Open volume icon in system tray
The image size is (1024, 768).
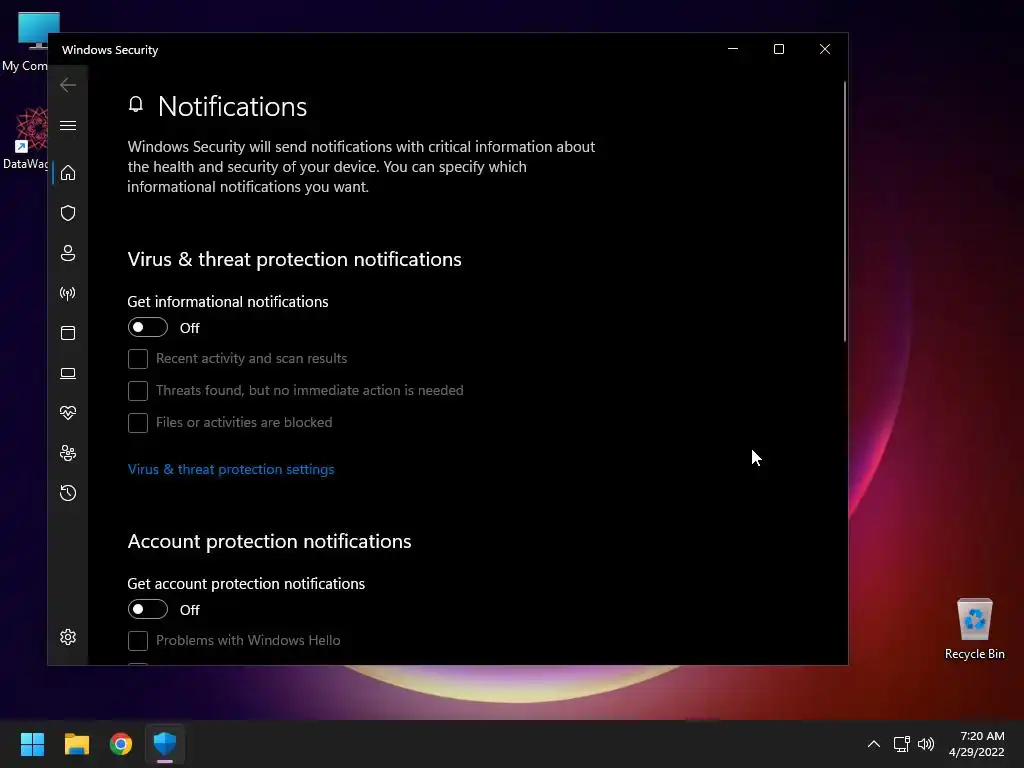pyautogui.click(x=926, y=744)
